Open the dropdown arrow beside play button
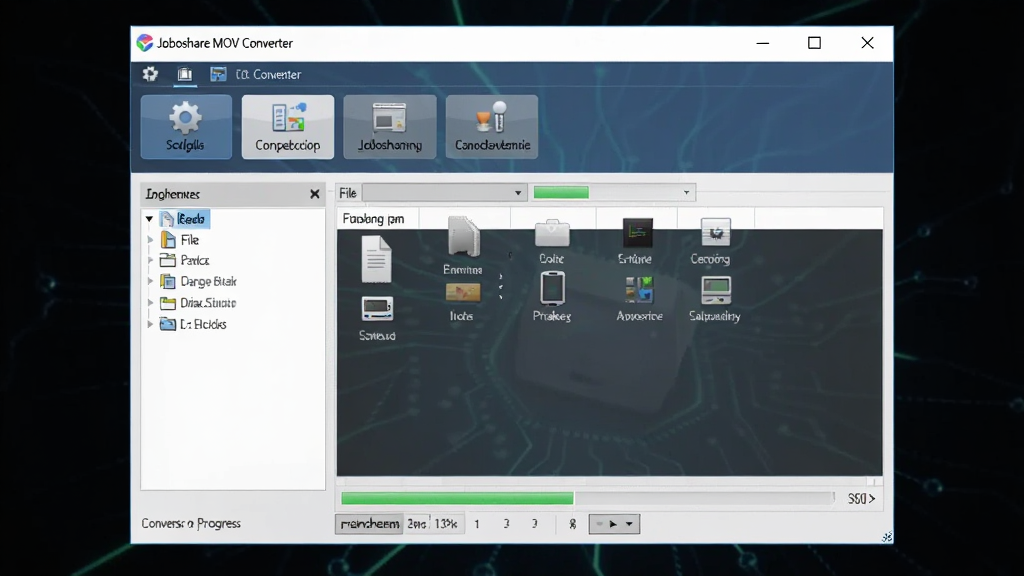 pos(629,524)
